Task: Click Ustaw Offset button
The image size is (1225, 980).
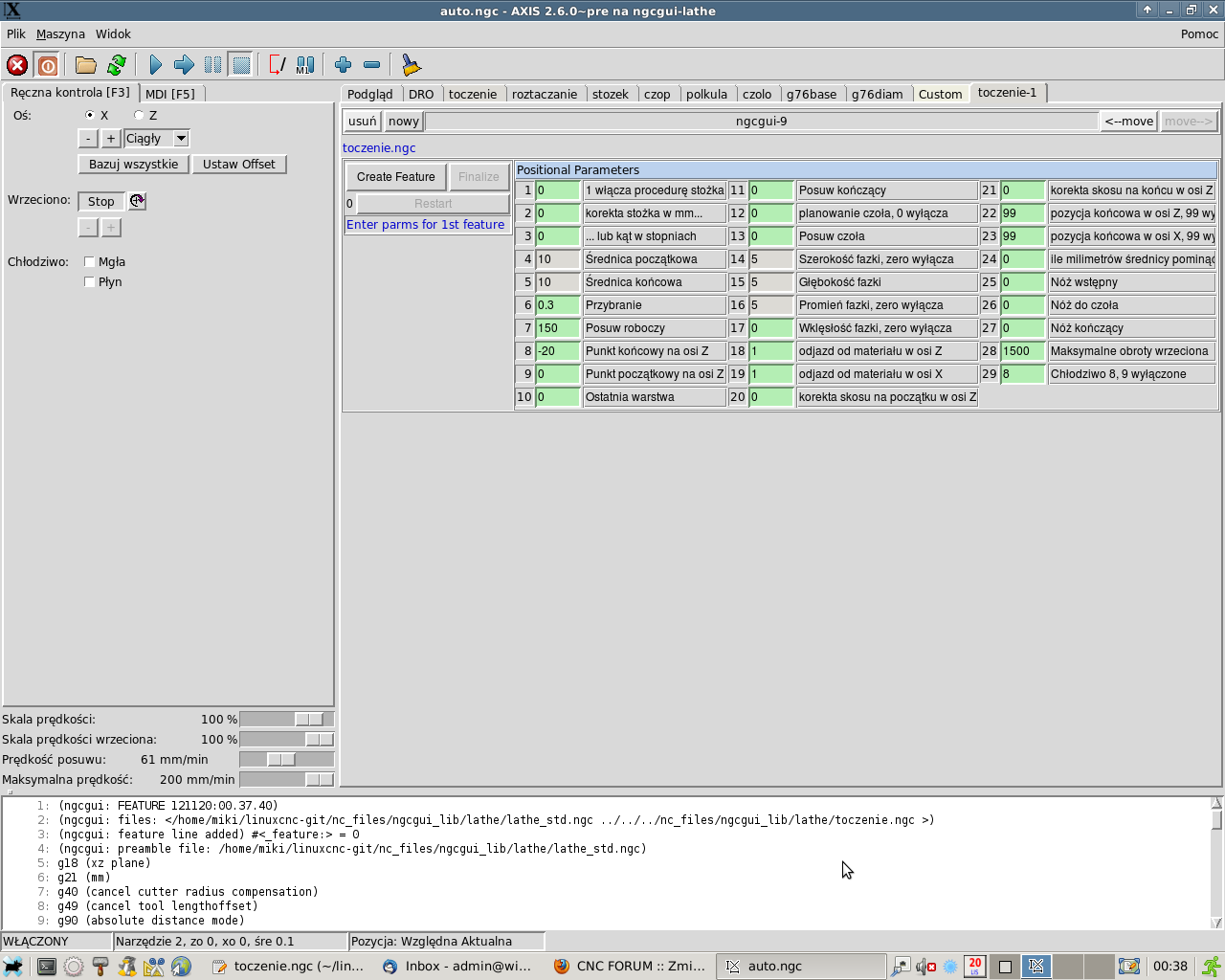Action: (x=239, y=165)
